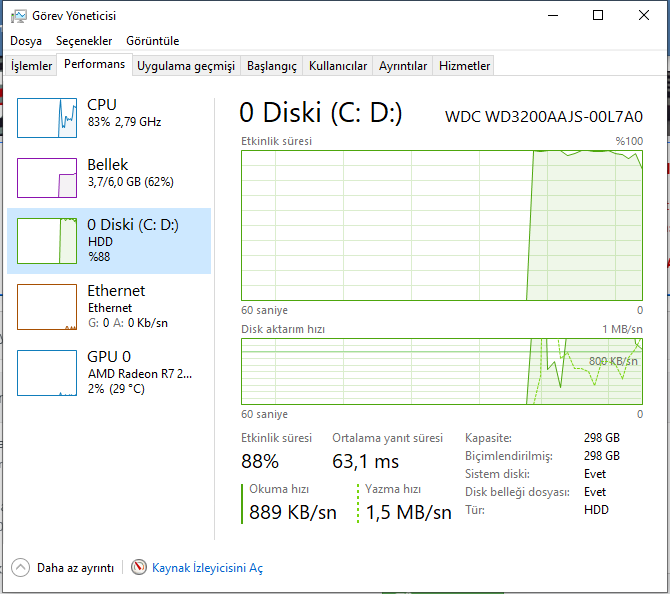Switch to the Ayrıntılar tab
Screen dimensions: 670x594
tap(403, 66)
